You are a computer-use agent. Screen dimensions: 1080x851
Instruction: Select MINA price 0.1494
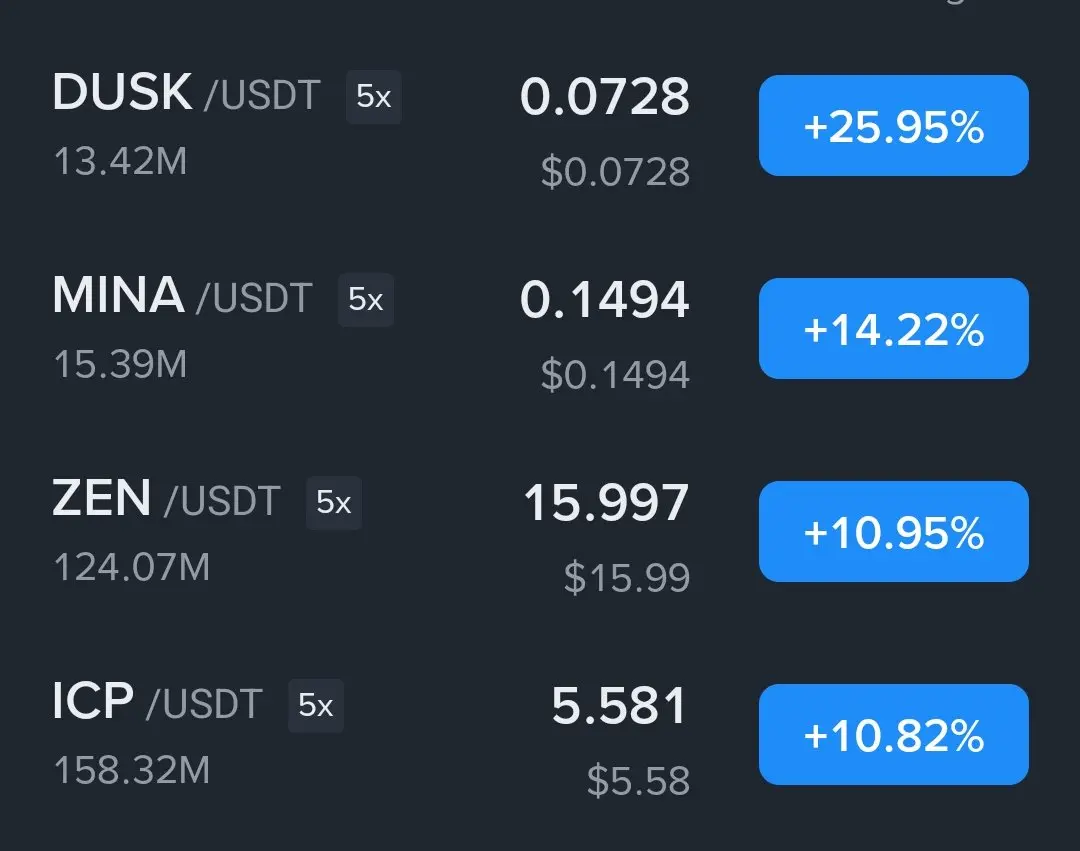pyautogui.click(x=605, y=300)
